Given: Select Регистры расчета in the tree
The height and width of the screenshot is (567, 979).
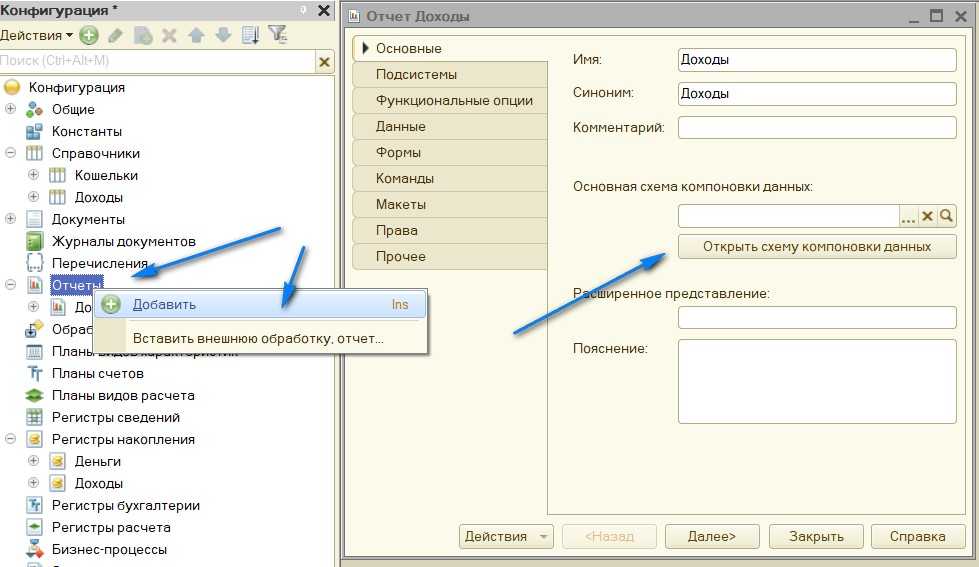Looking at the screenshot, I should coord(111,527).
